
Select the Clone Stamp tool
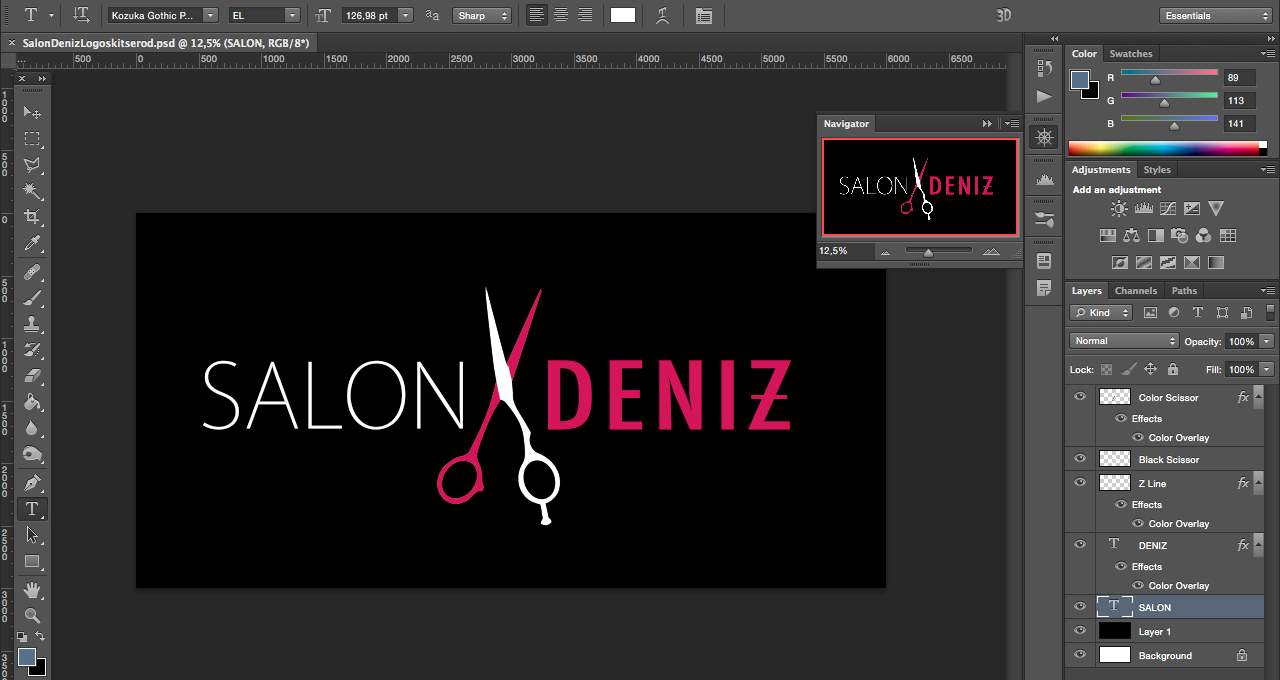point(32,324)
